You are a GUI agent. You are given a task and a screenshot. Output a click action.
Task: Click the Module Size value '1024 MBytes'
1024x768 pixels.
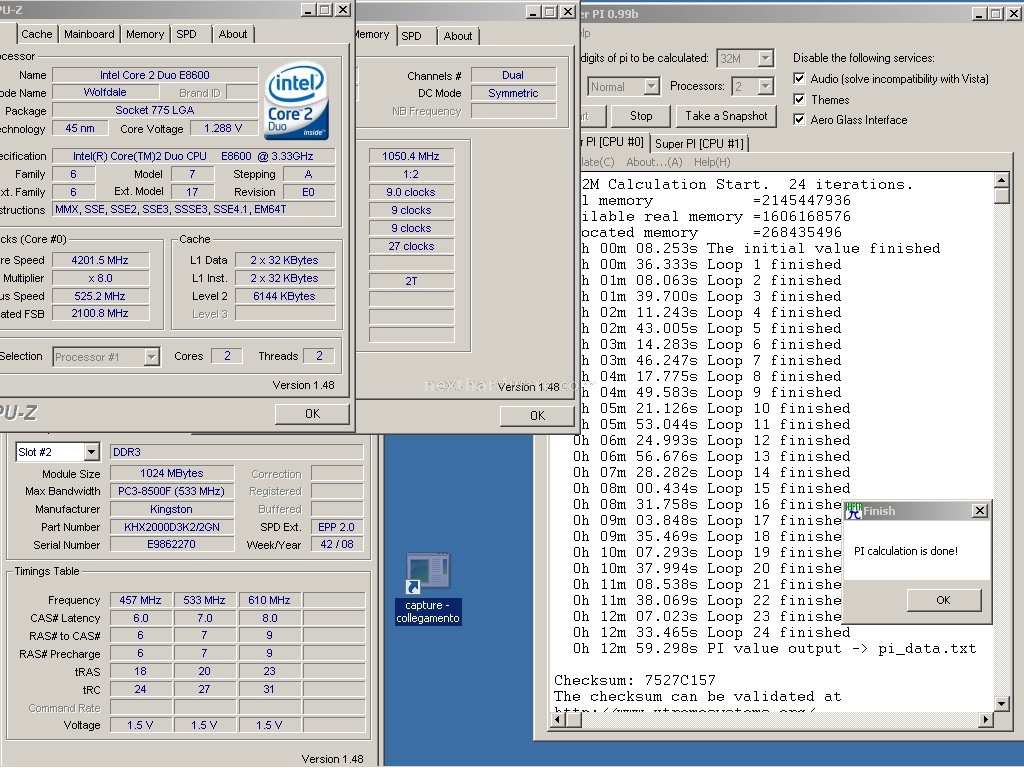tap(172, 473)
